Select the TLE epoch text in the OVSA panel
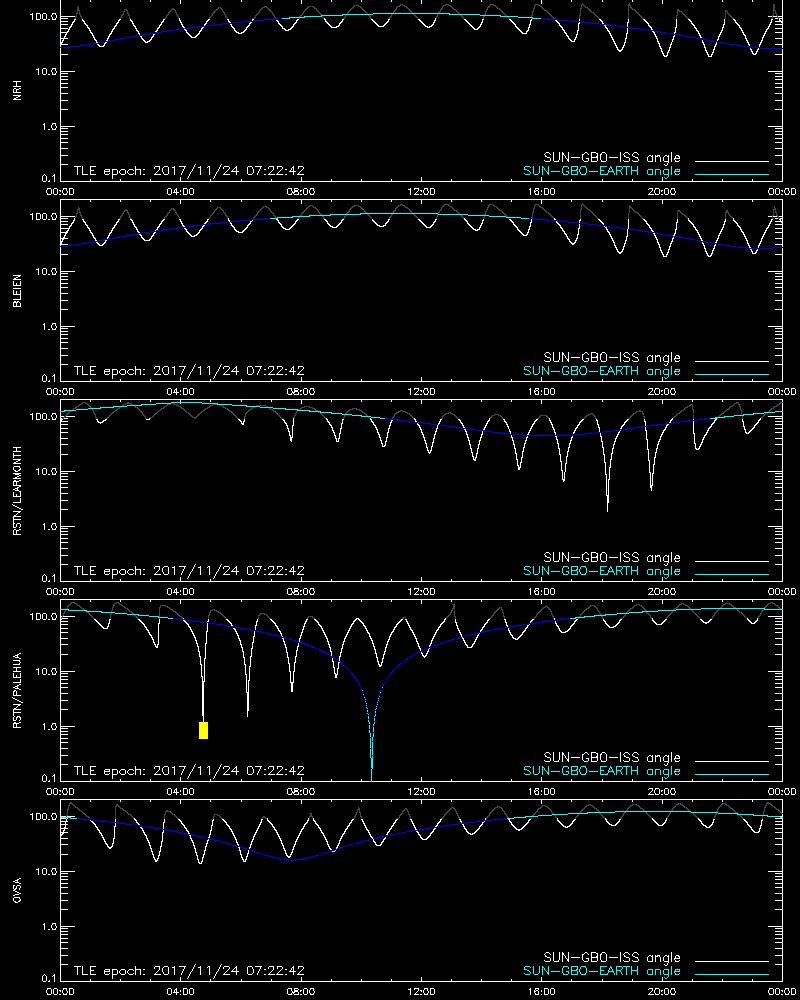This screenshot has width=800, height=1000. coord(189,971)
